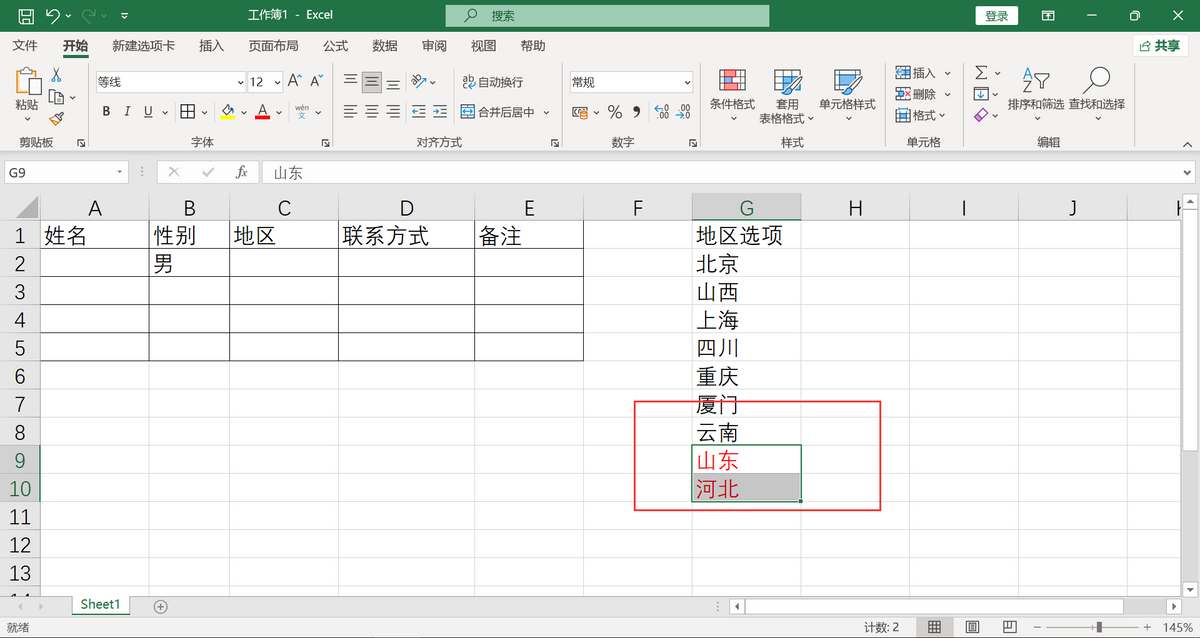This screenshot has width=1200, height=638.
Task: Toggle underline formatting
Action: [149, 112]
